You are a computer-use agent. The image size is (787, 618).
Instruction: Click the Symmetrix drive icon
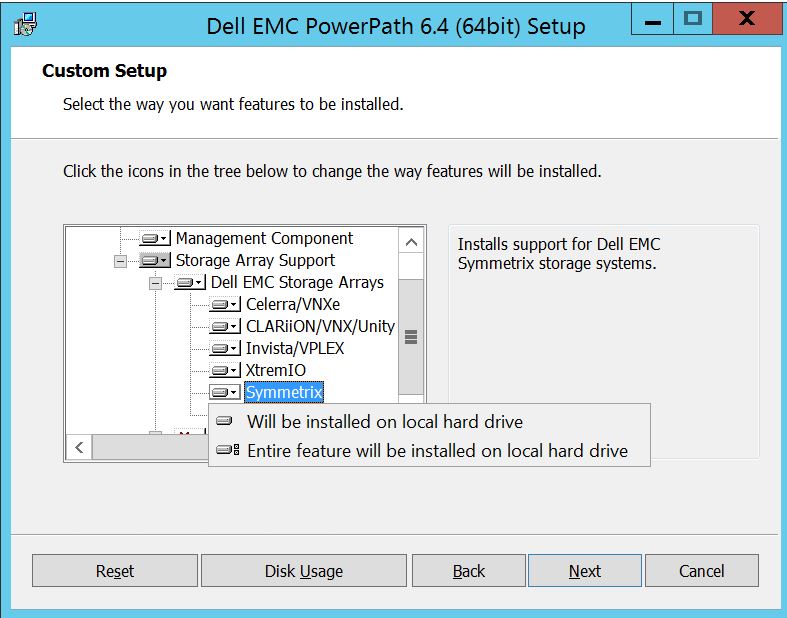[x=225, y=393]
